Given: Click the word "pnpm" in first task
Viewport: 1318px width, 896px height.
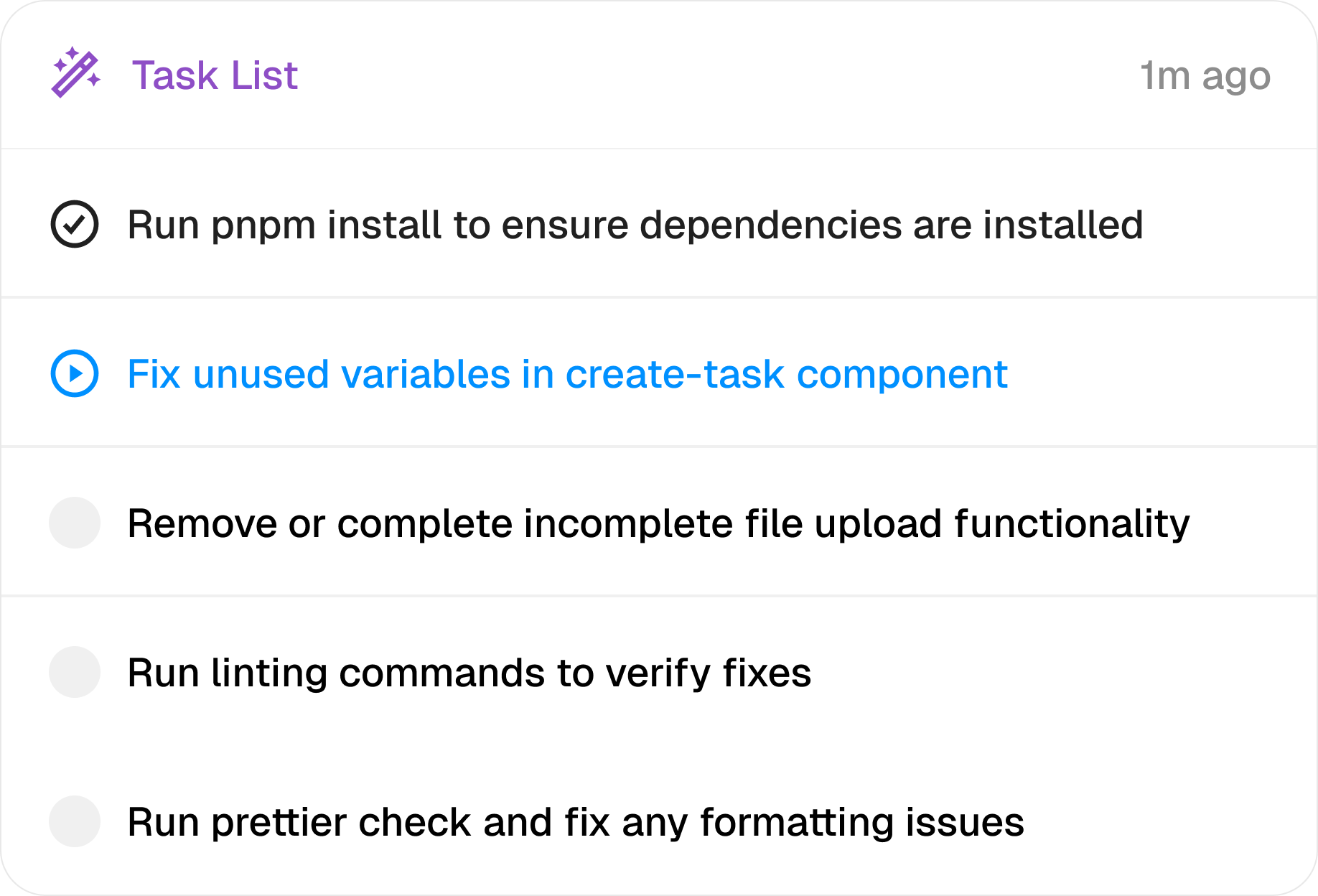Looking at the screenshot, I should point(263,225).
